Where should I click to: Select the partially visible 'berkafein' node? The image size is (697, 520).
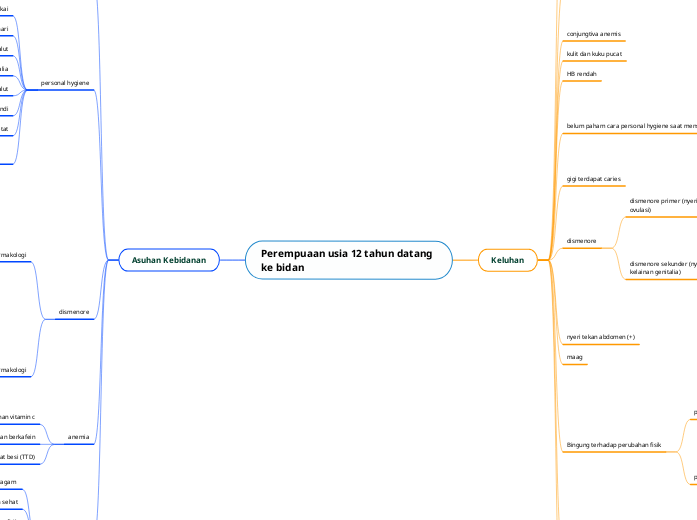(x=18, y=438)
